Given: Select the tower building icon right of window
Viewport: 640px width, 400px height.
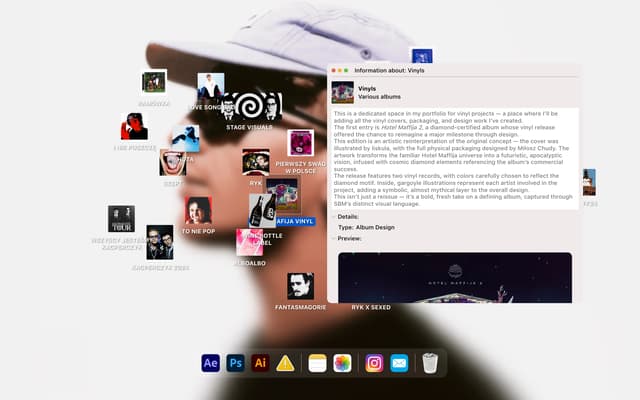Looking at the screenshot, I should pyautogui.click(x=589, y=182).
